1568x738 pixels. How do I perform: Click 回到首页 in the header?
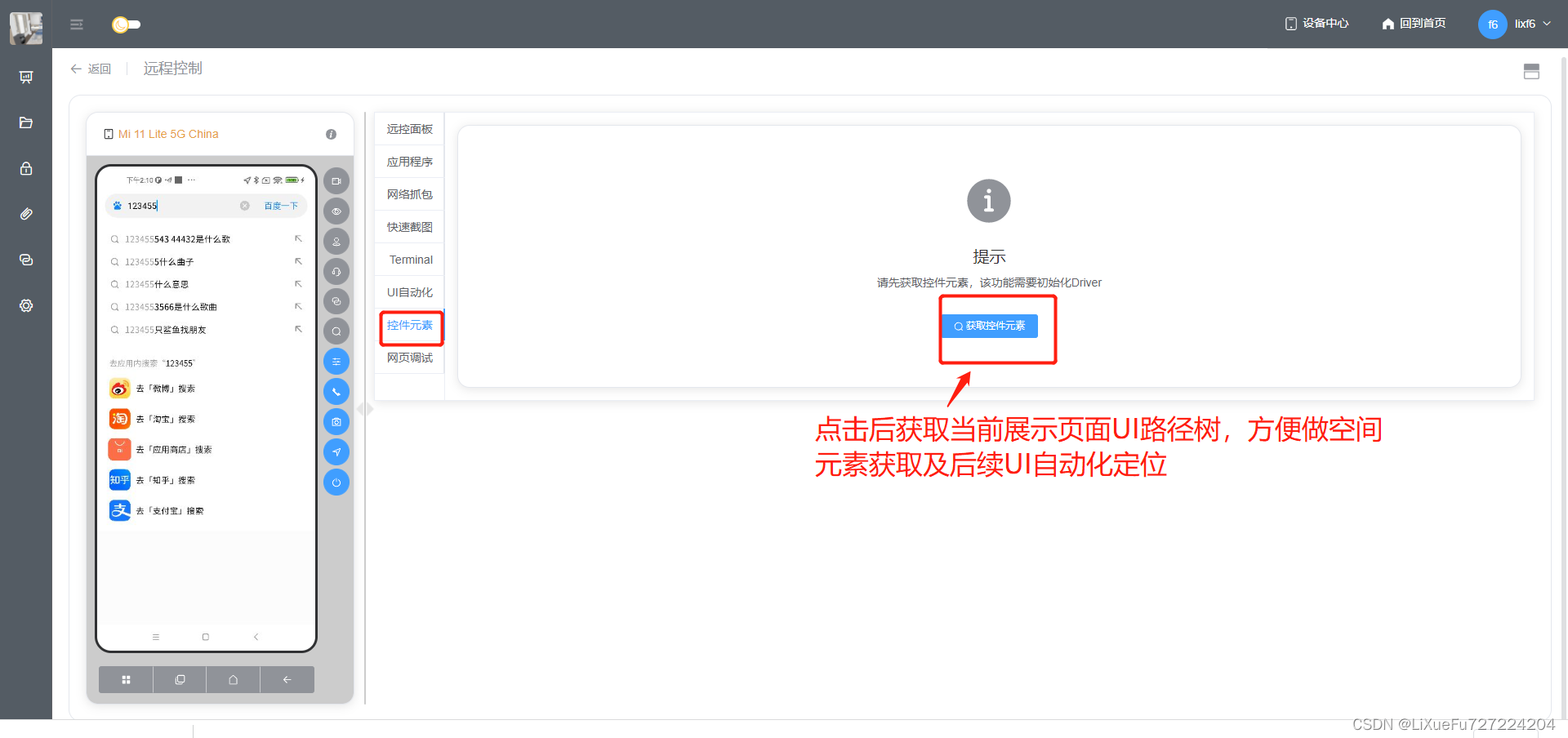coord(1414,24)
